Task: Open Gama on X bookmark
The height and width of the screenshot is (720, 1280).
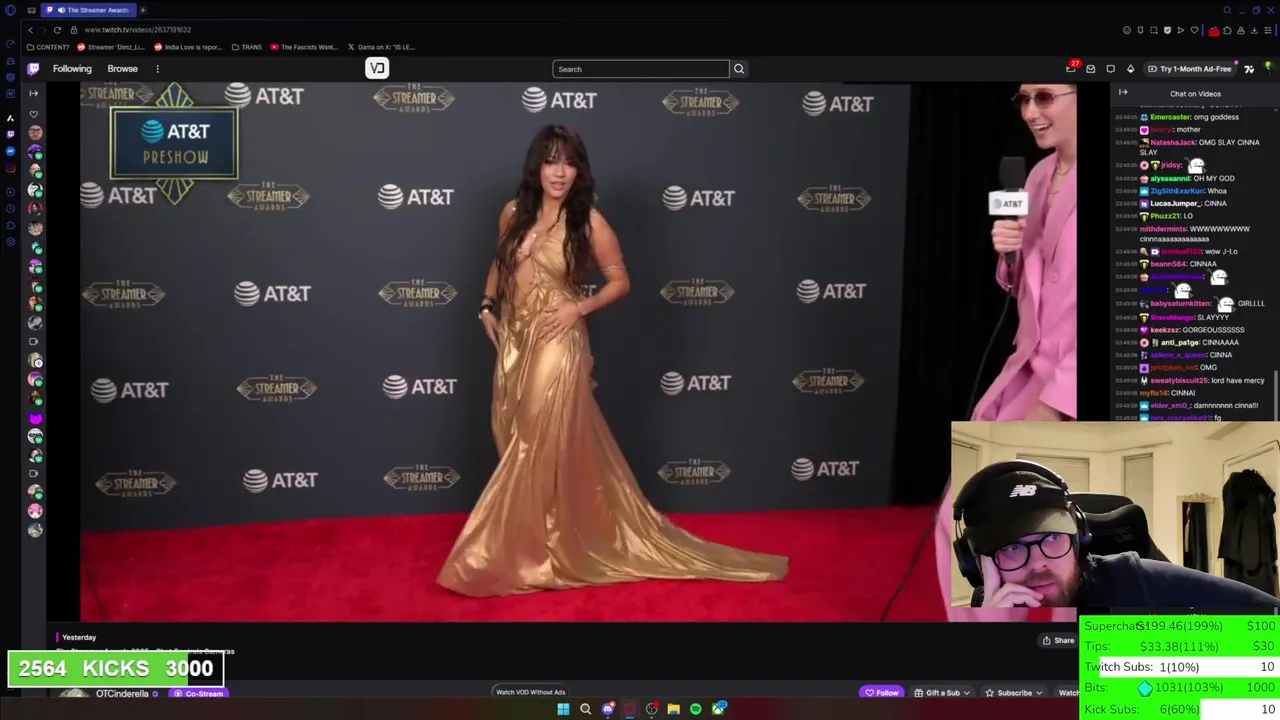Action: point(381,47)
